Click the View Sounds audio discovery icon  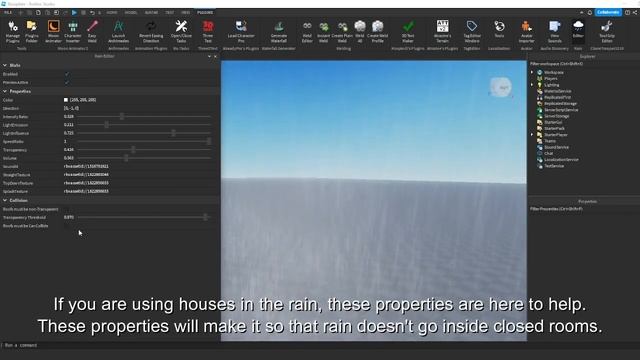(x=554, y=31)
